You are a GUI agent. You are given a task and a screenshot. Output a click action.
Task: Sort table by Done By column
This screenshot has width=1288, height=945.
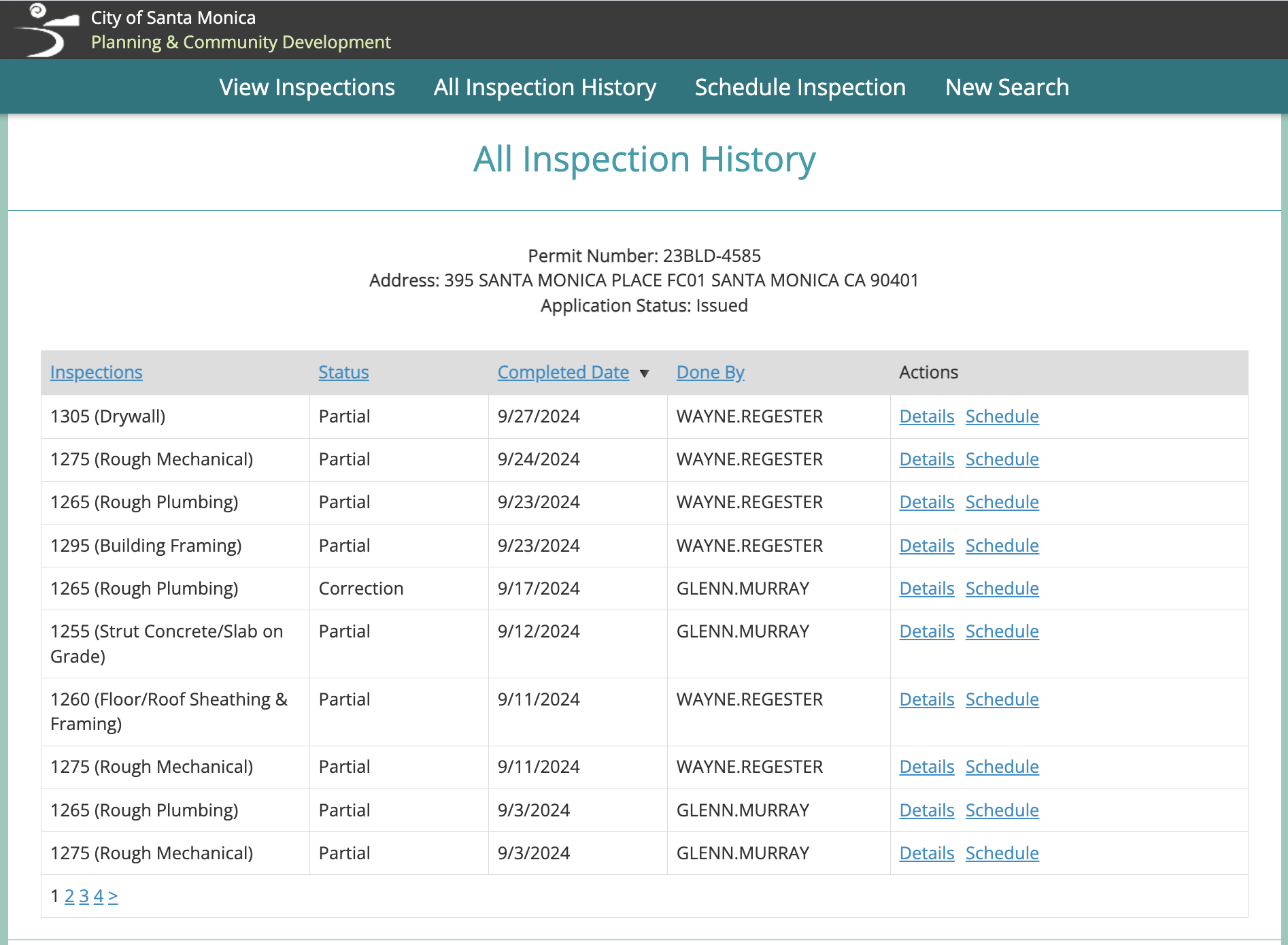710,372
